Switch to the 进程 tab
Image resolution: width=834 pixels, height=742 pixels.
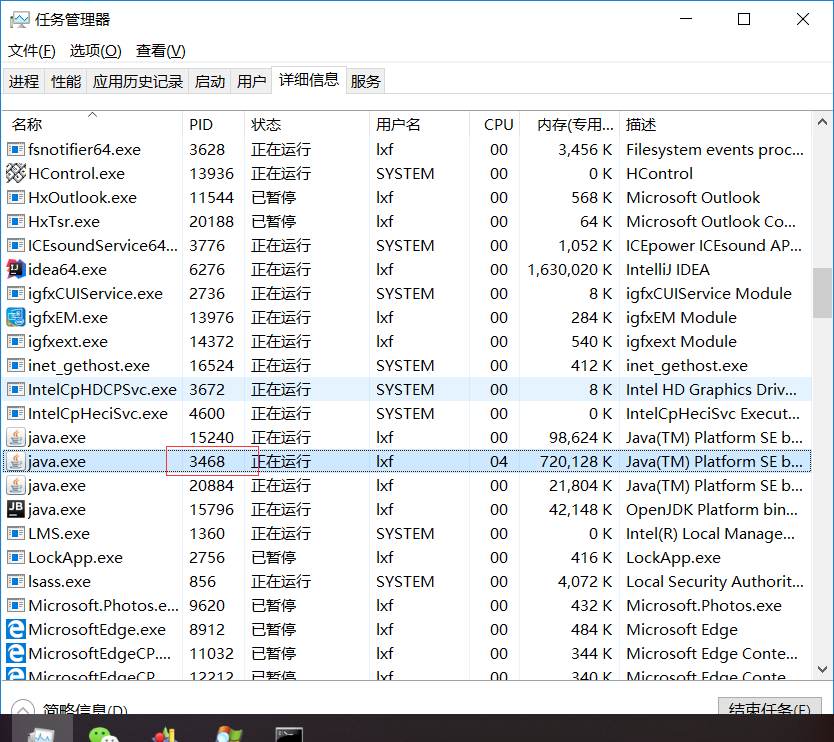click(24, 81)
